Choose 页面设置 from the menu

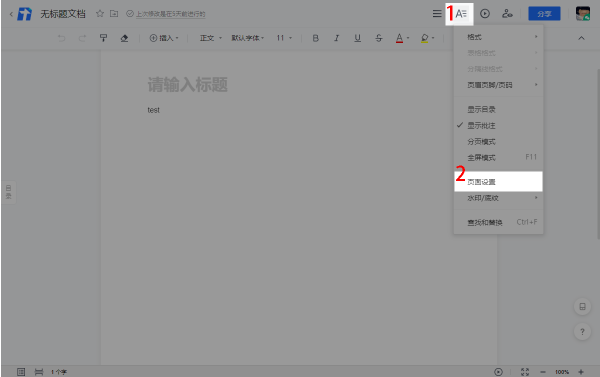498,182
